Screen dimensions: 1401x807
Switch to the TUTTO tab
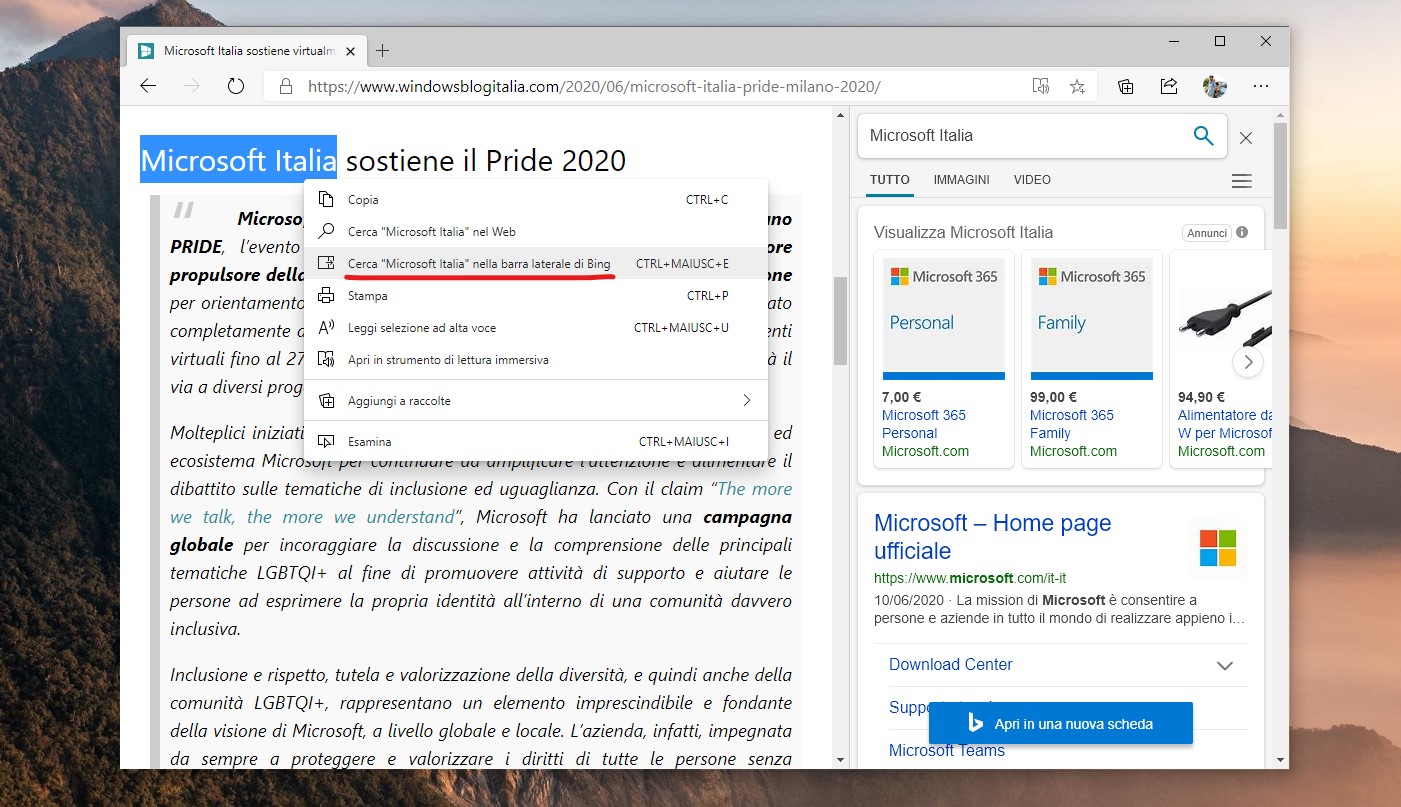[890, 180]
